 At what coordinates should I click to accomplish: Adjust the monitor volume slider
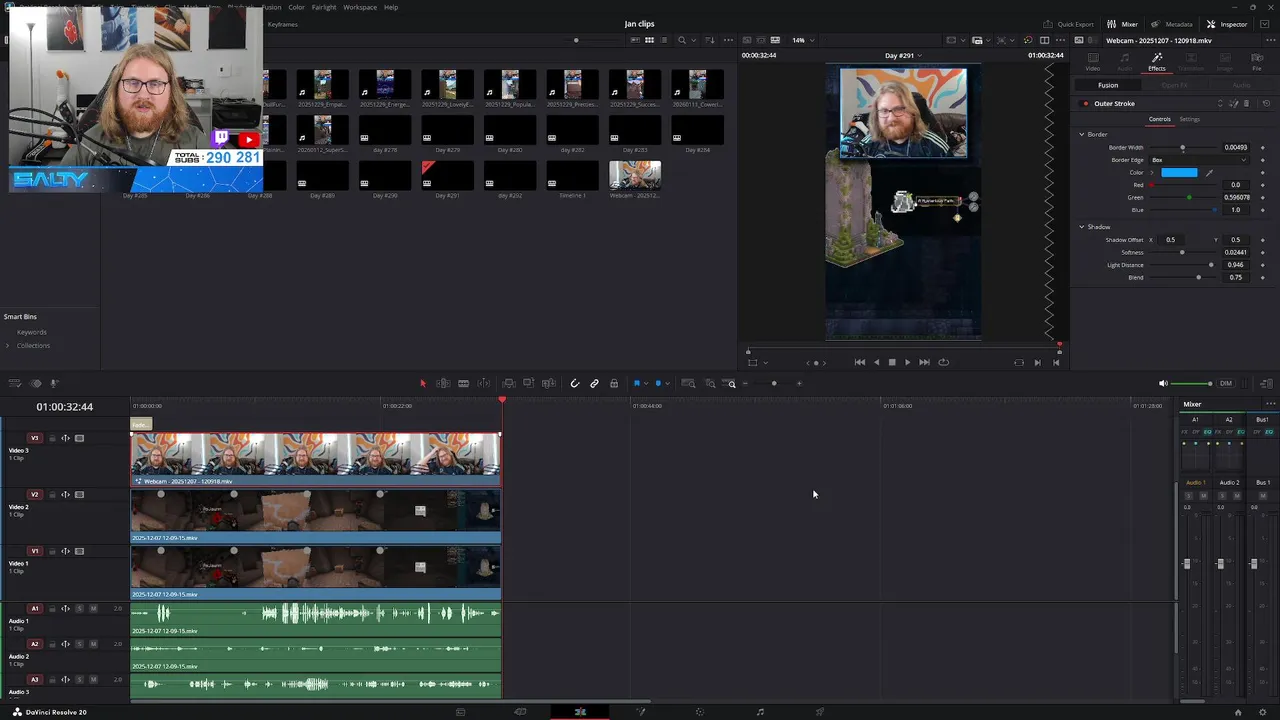1192,383
